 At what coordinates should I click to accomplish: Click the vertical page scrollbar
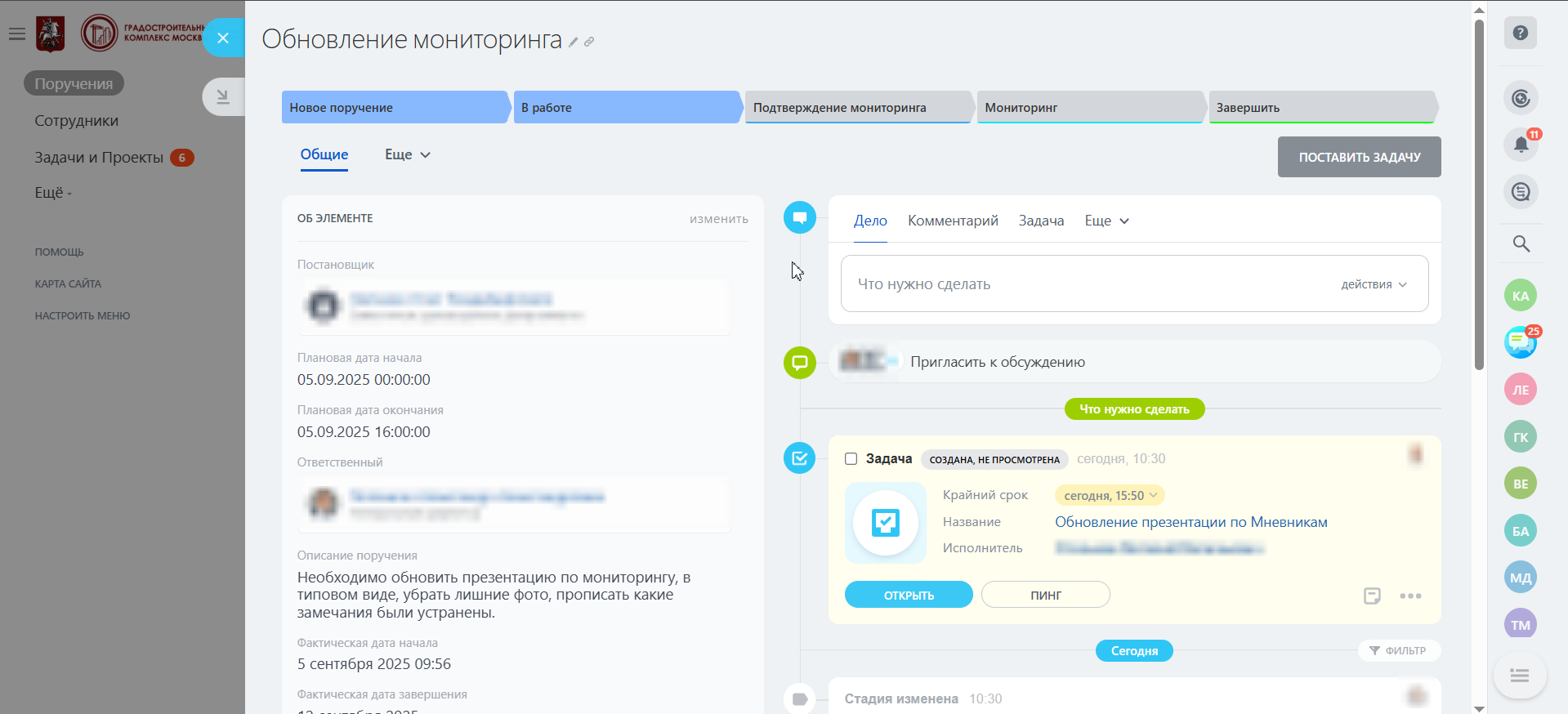pos(1479,194)
